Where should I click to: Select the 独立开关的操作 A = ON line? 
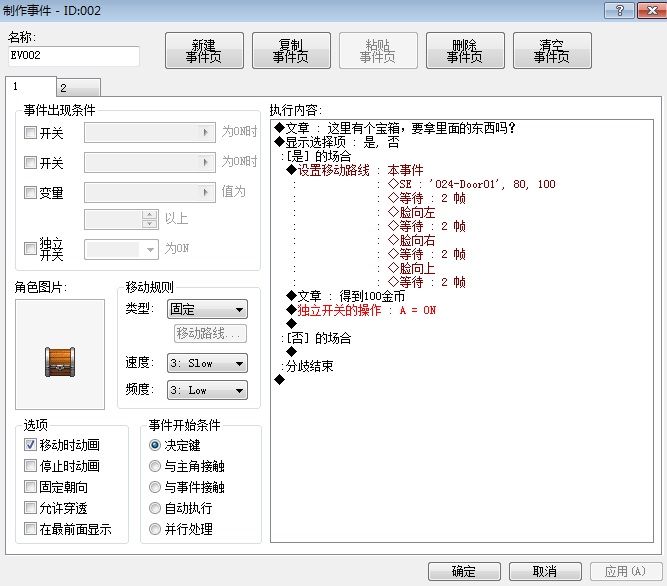point(361,310)
